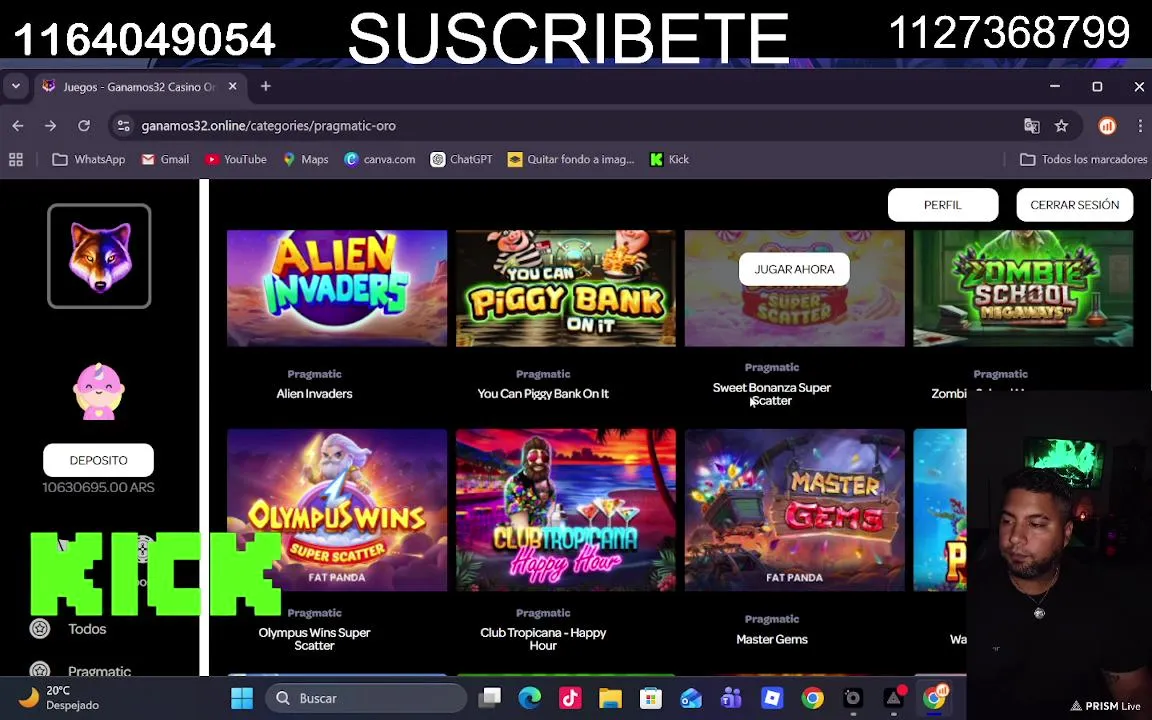Launch TikTok from taskbar
The height and width of the screenshot is (720, 1152).
[x=570, y=698]
